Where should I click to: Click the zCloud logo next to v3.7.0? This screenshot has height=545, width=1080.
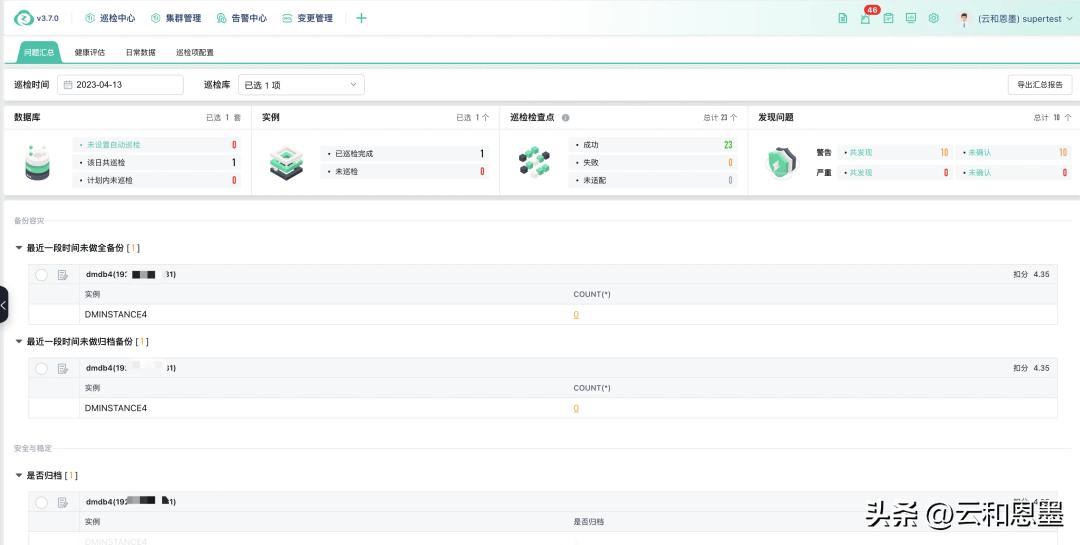(23, 19)
